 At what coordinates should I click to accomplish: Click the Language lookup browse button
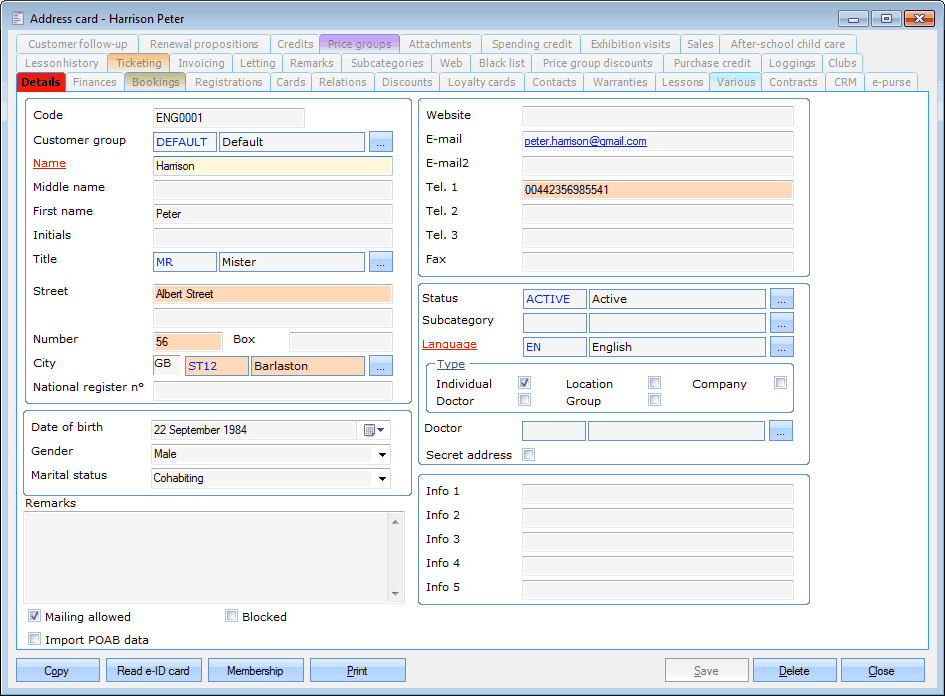tap(782, 347)
